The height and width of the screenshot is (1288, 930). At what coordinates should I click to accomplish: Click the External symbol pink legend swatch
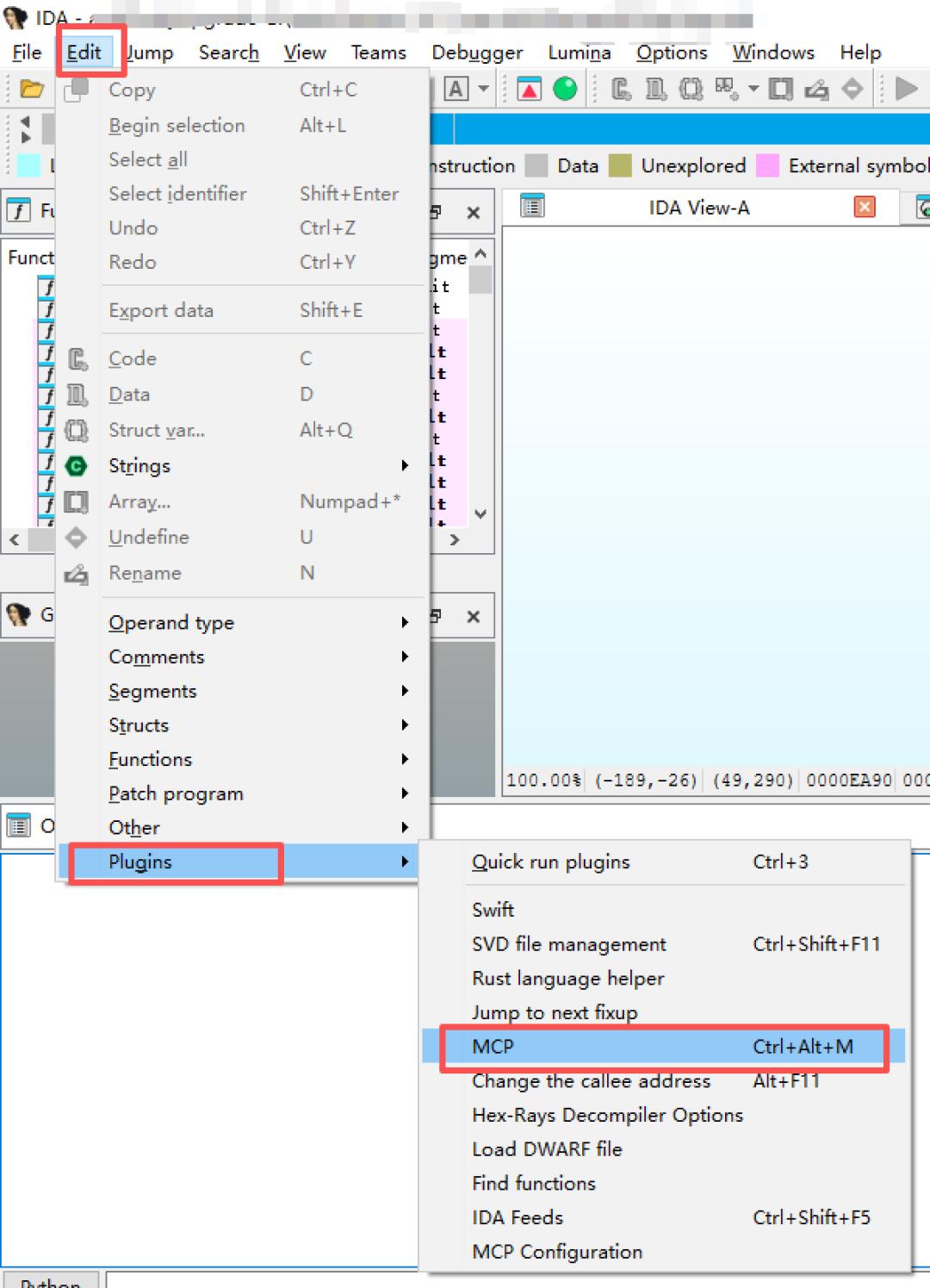click(767, 165)
